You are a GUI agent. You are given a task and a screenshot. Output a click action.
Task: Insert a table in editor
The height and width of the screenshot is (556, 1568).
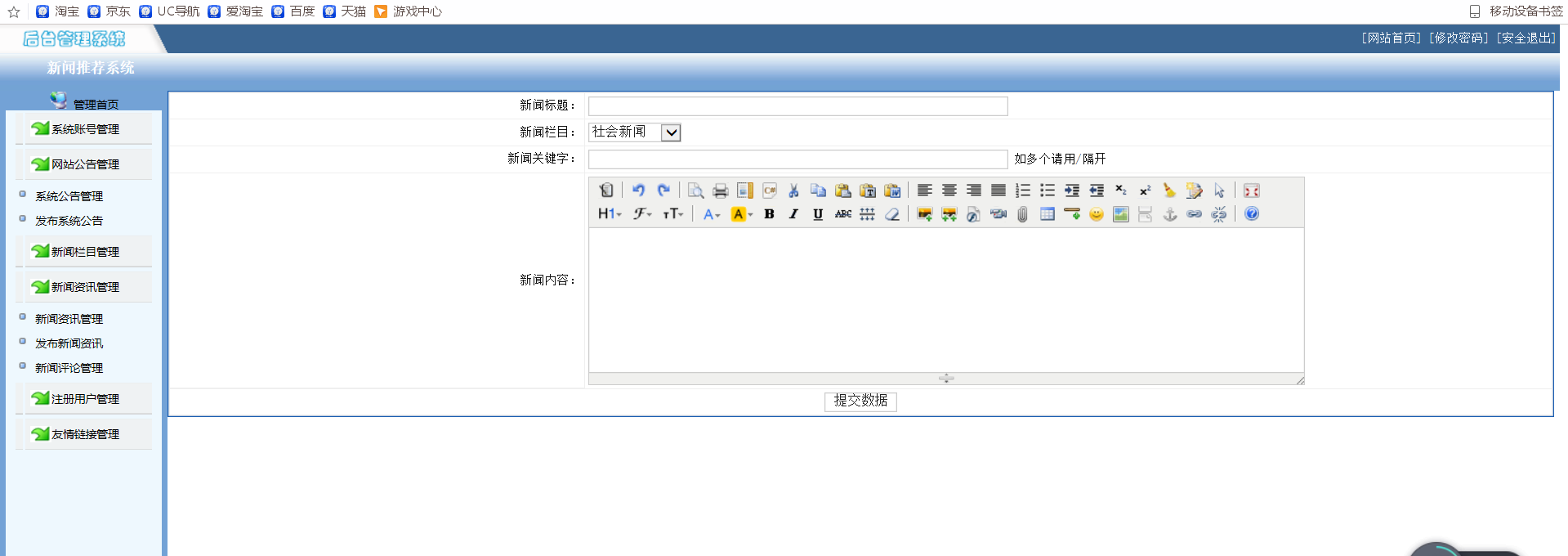[x=1048, y=214]
